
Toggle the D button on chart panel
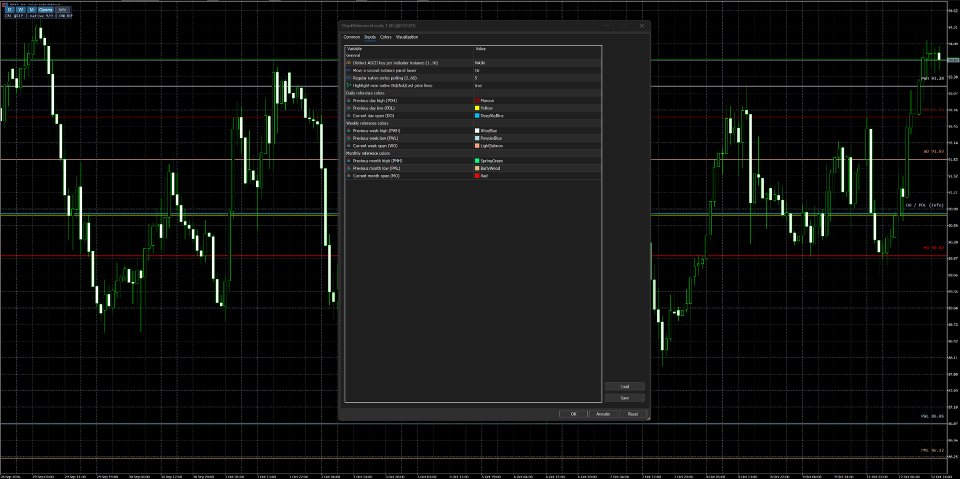pyautogui.click(x=9, y=10)
